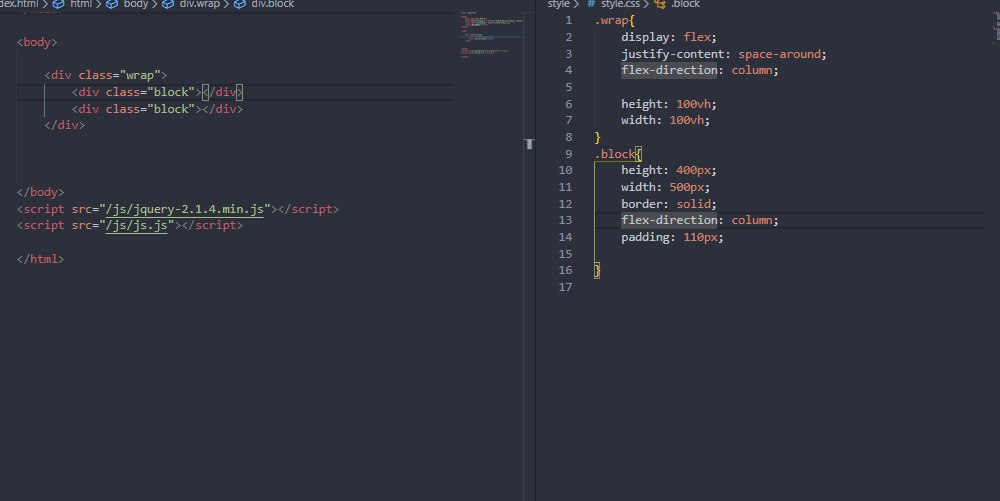
Task: Click flex-direction: column on line 13
Action: [x=700, y=220]
